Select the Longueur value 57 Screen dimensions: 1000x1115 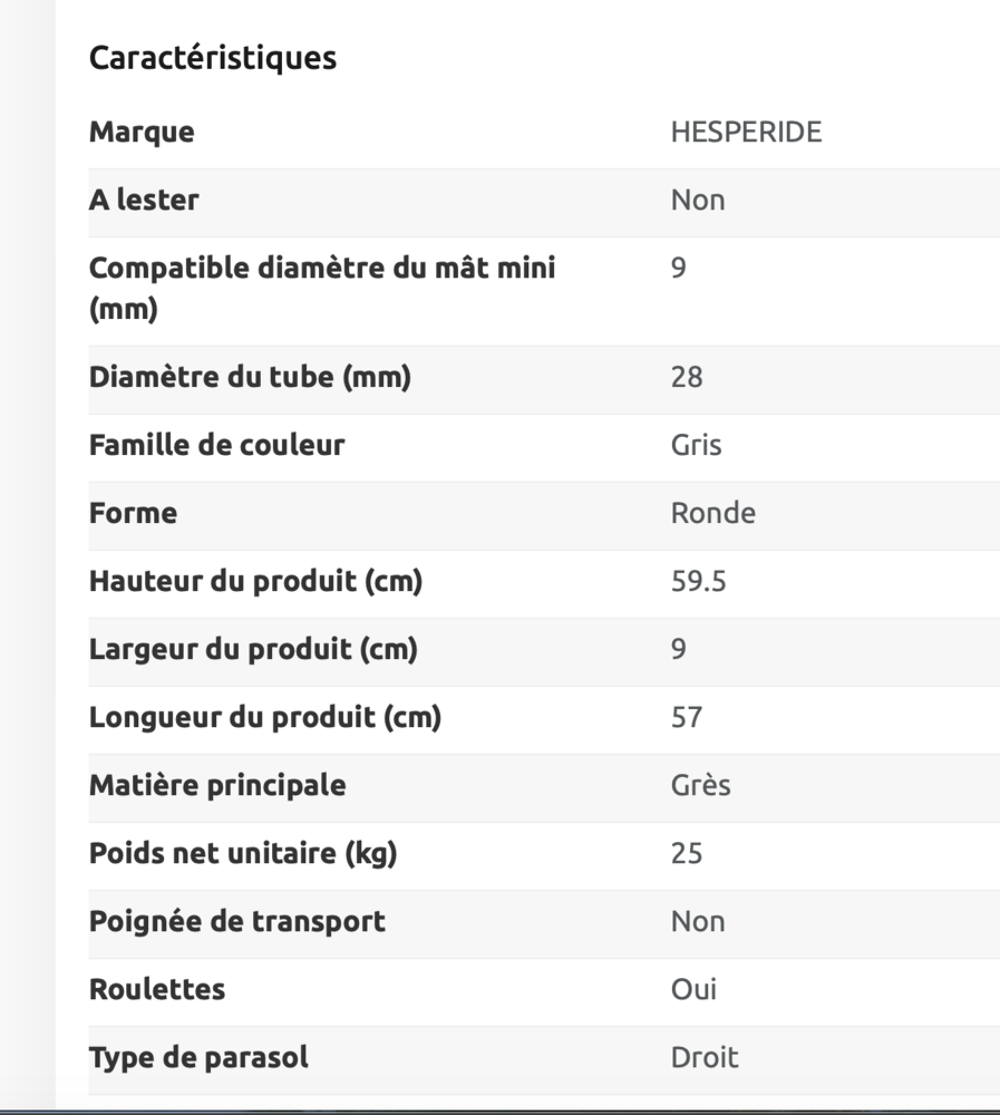tap(686, 717)
